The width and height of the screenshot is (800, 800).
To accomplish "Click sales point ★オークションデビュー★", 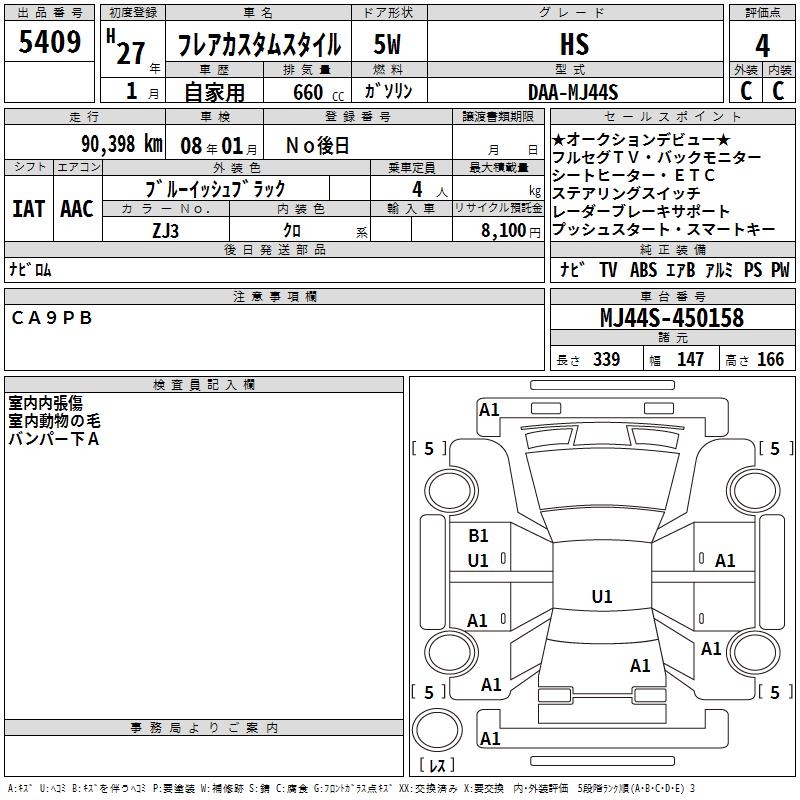I will (x=641, y=139).
